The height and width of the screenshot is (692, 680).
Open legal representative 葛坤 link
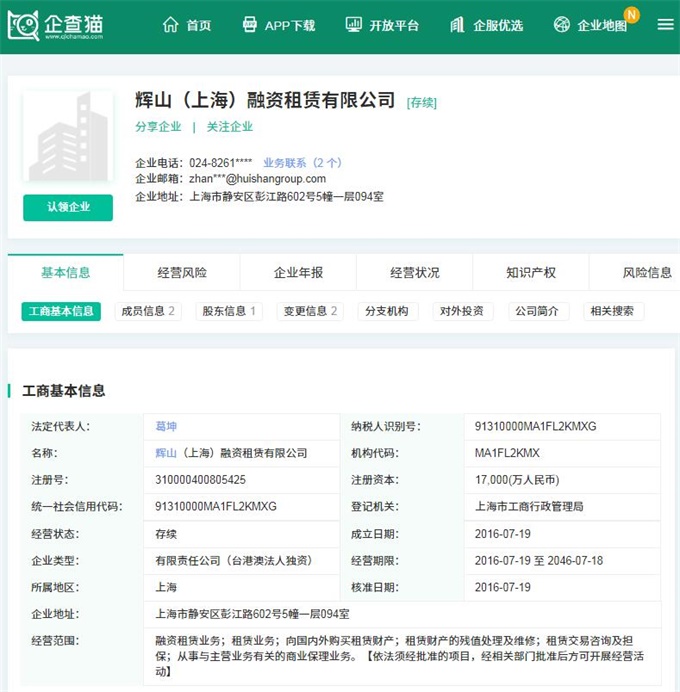(166, 426)
